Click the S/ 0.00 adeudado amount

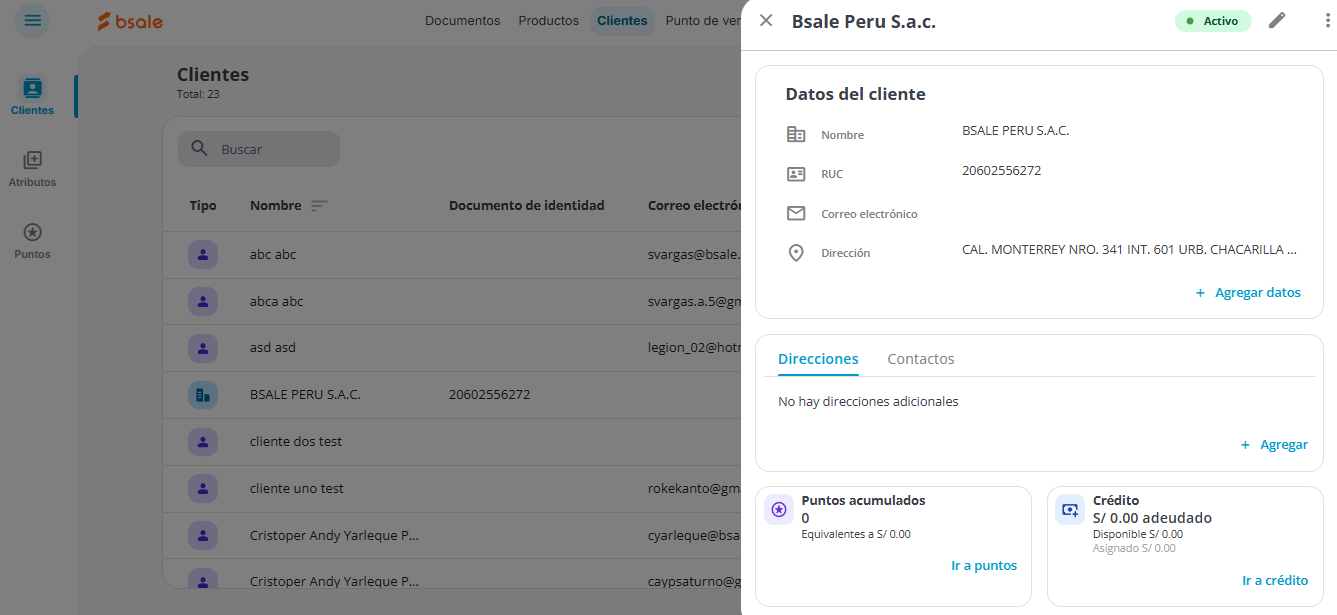[x=1152, y=518]
